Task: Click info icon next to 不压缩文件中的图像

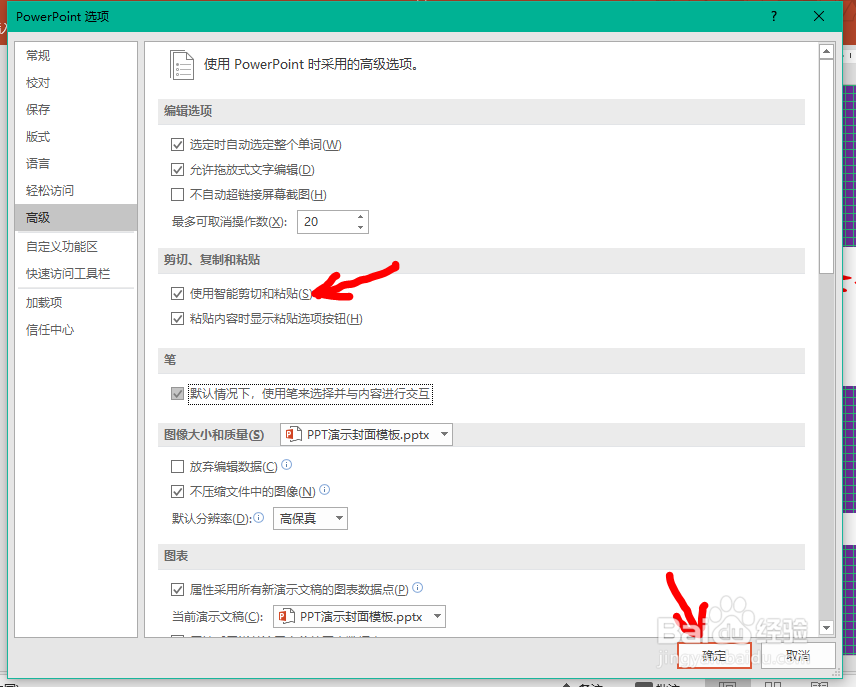Action: click(x=325, y=489)
